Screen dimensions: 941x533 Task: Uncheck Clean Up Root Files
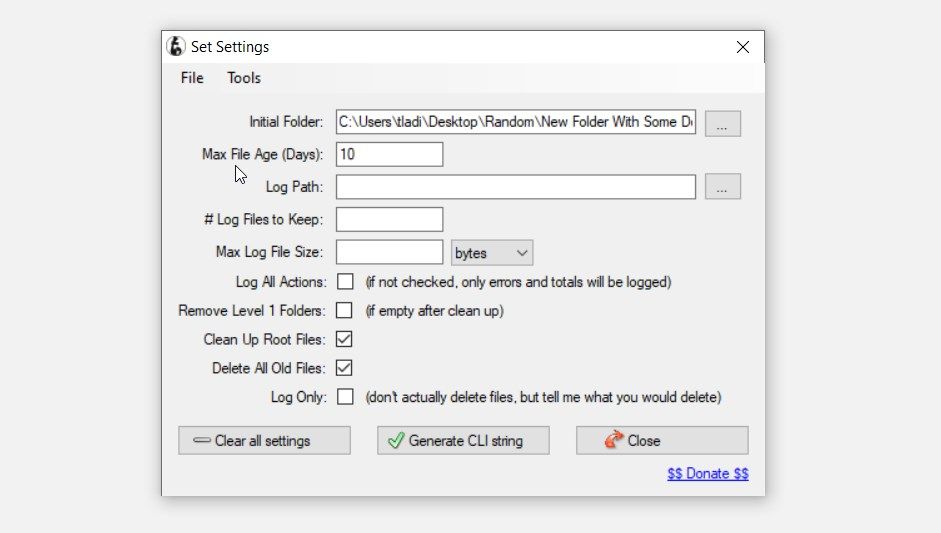(344, 339)
